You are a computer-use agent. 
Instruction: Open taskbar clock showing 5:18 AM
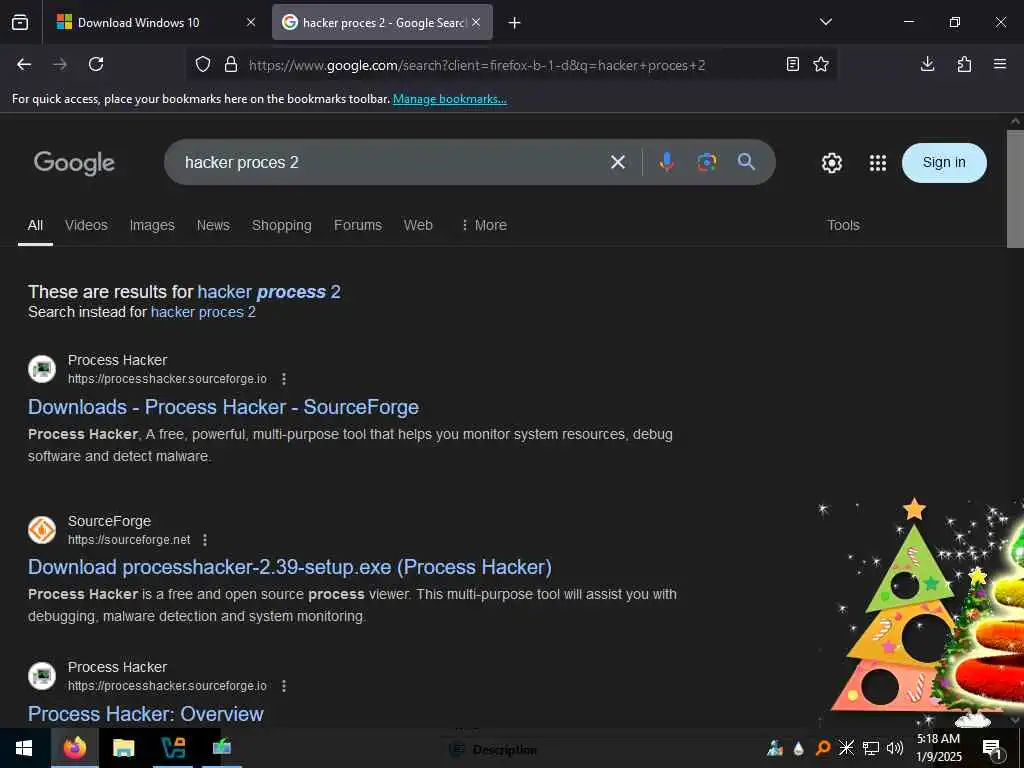[939, 748]
